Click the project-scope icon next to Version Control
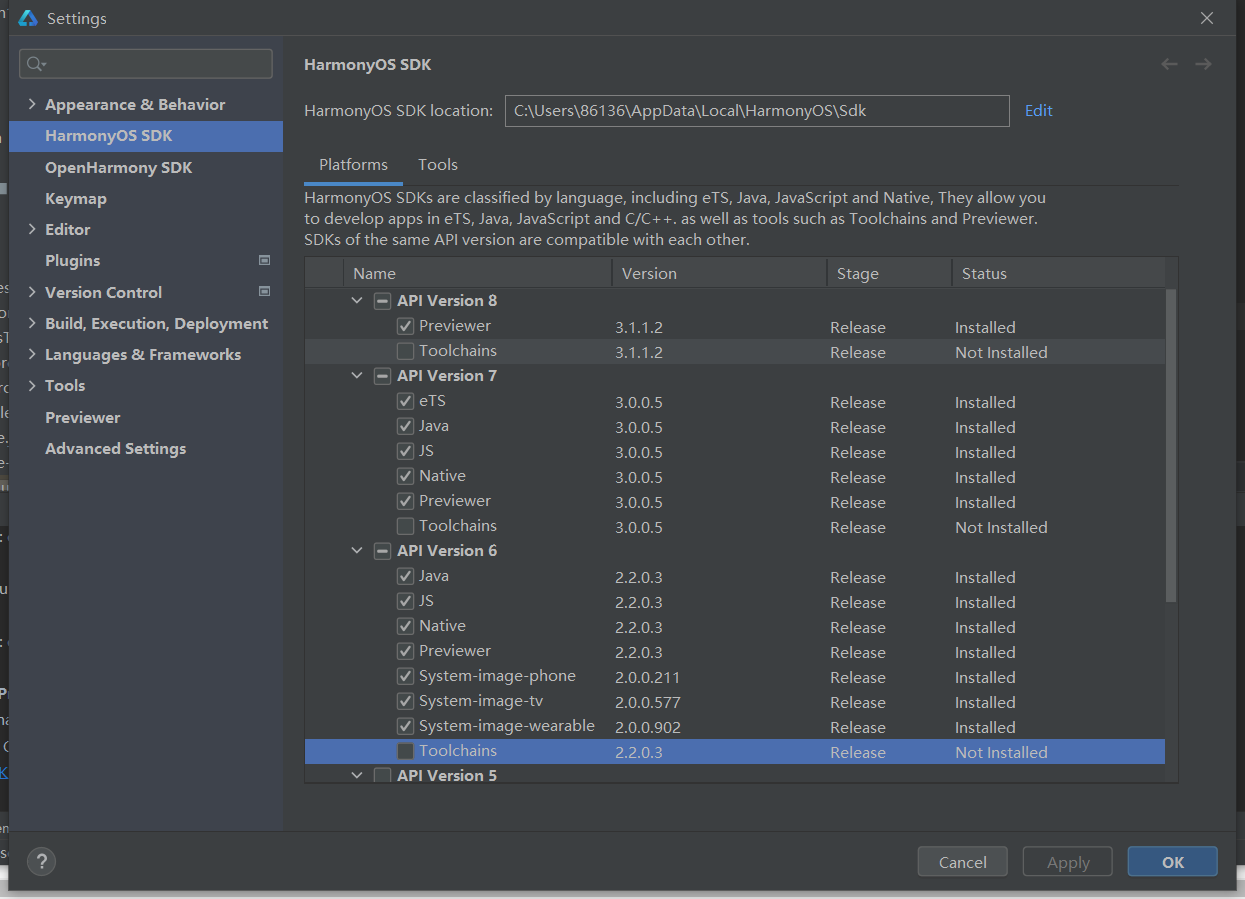 point(265,292)
